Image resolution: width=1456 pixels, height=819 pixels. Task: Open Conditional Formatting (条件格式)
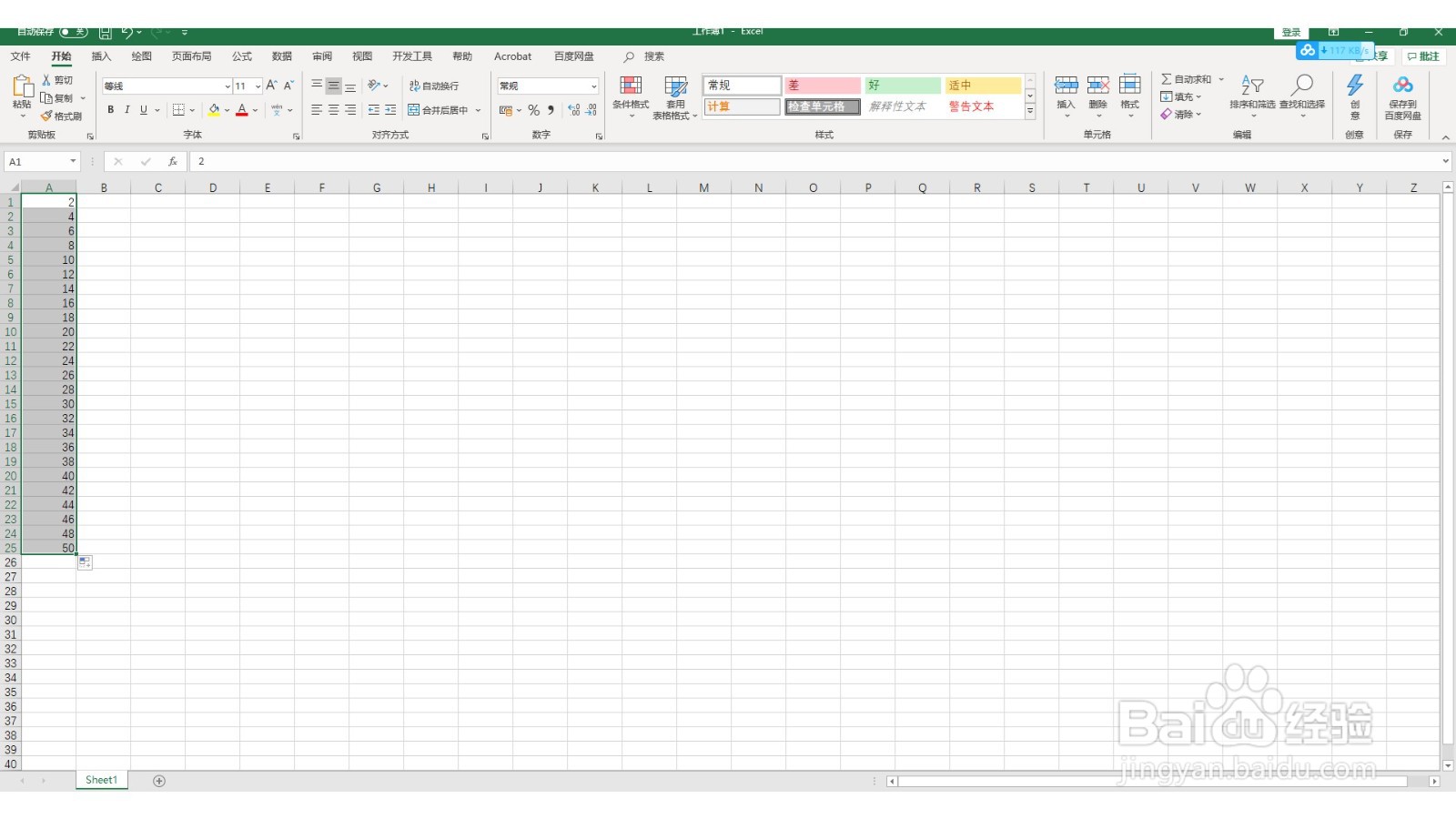point(631,96)
